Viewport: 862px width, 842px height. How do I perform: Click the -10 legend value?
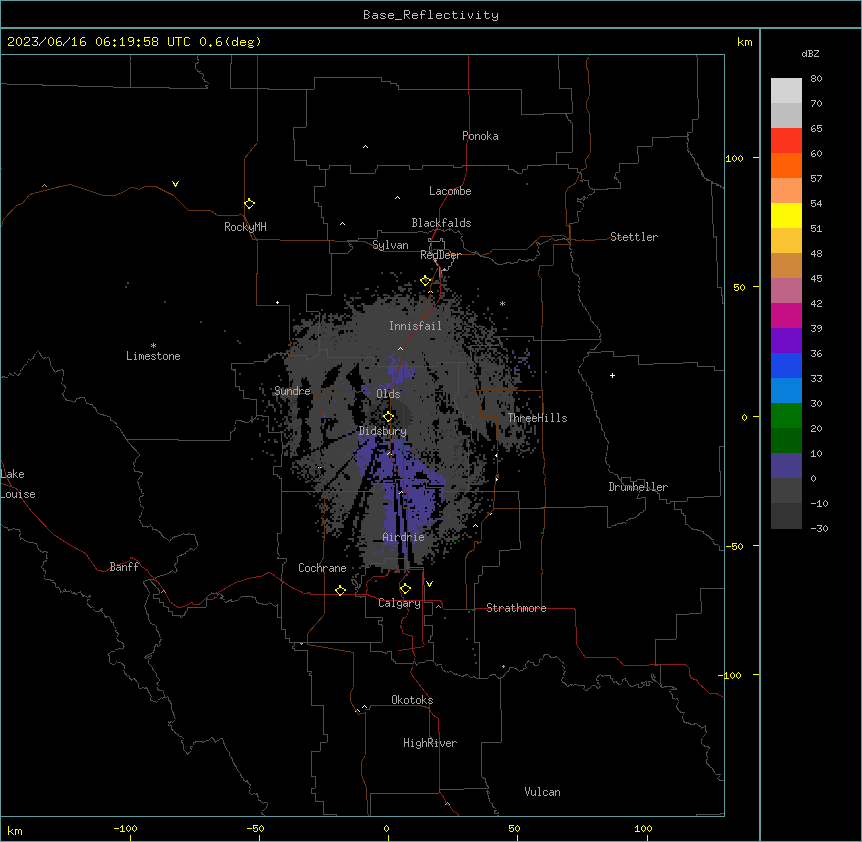819,503
